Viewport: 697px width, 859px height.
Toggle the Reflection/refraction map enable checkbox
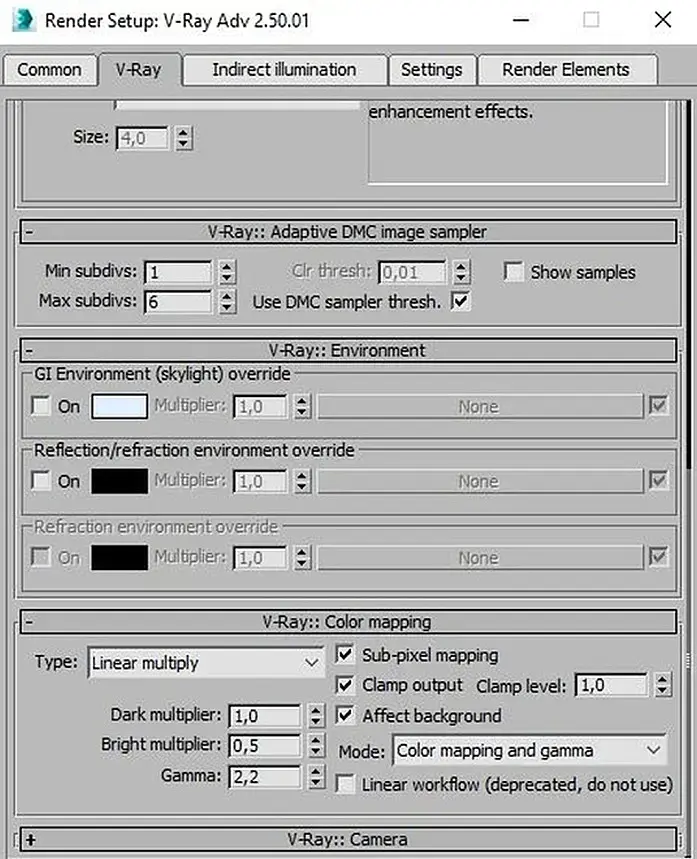(658, 480)
